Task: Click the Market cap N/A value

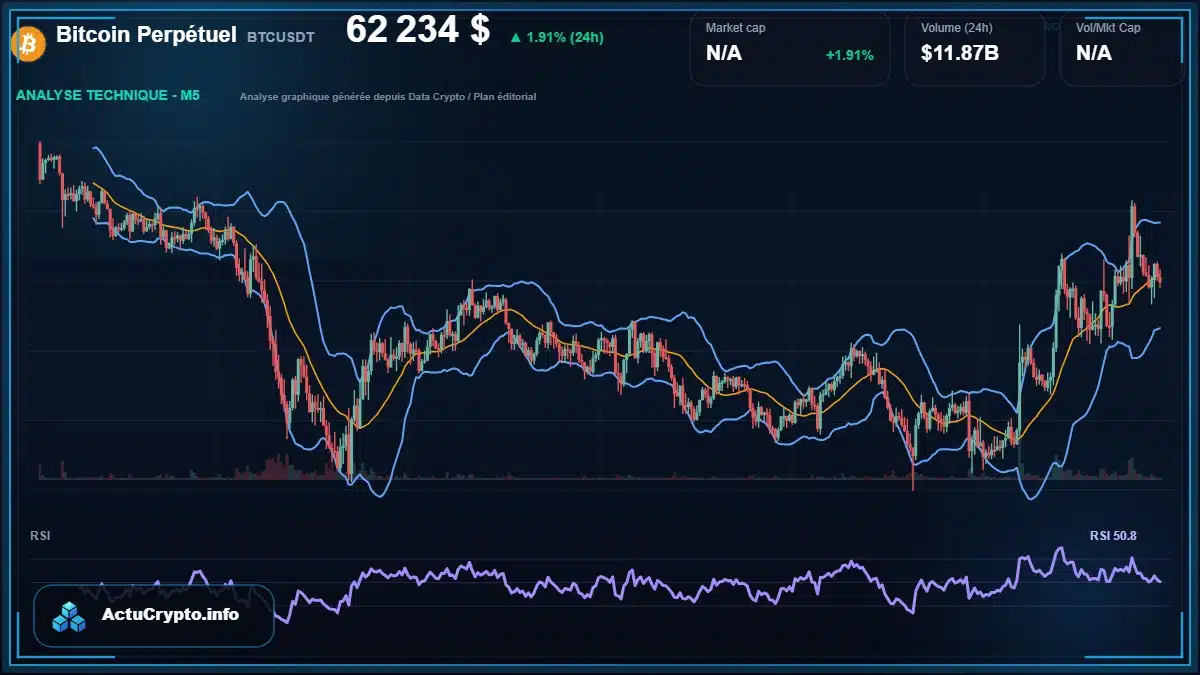Action: pyautogui.click(x=724, y=54)
